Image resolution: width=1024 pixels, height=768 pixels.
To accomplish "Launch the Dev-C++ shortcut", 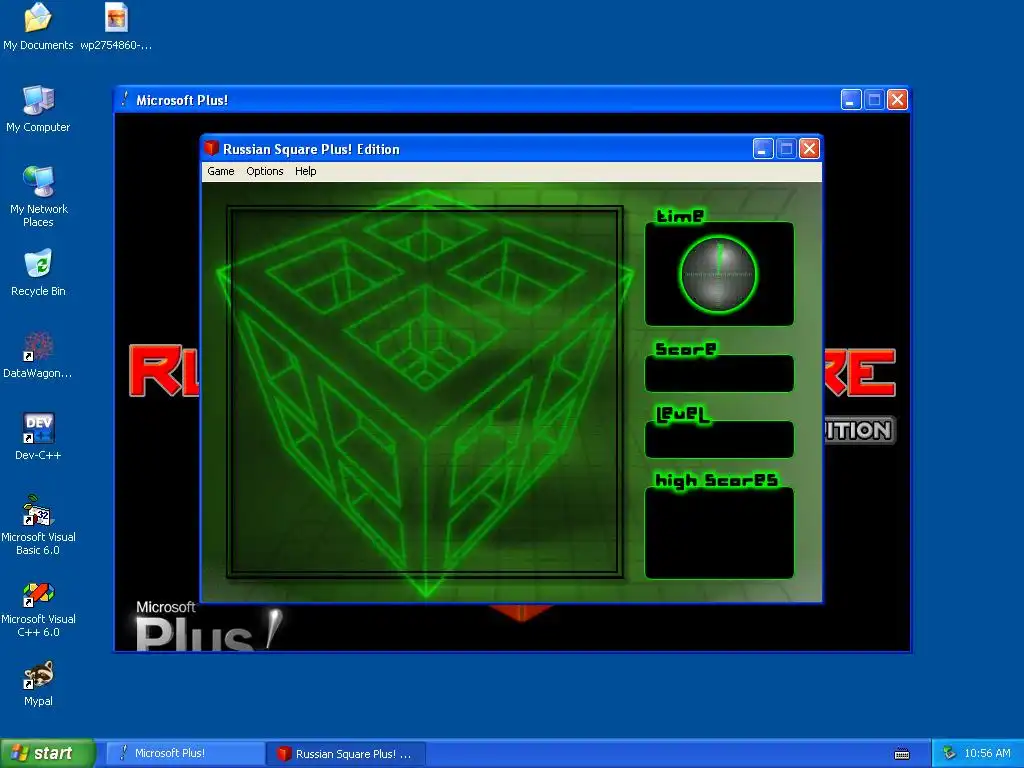I will click(x=38, y=436).
